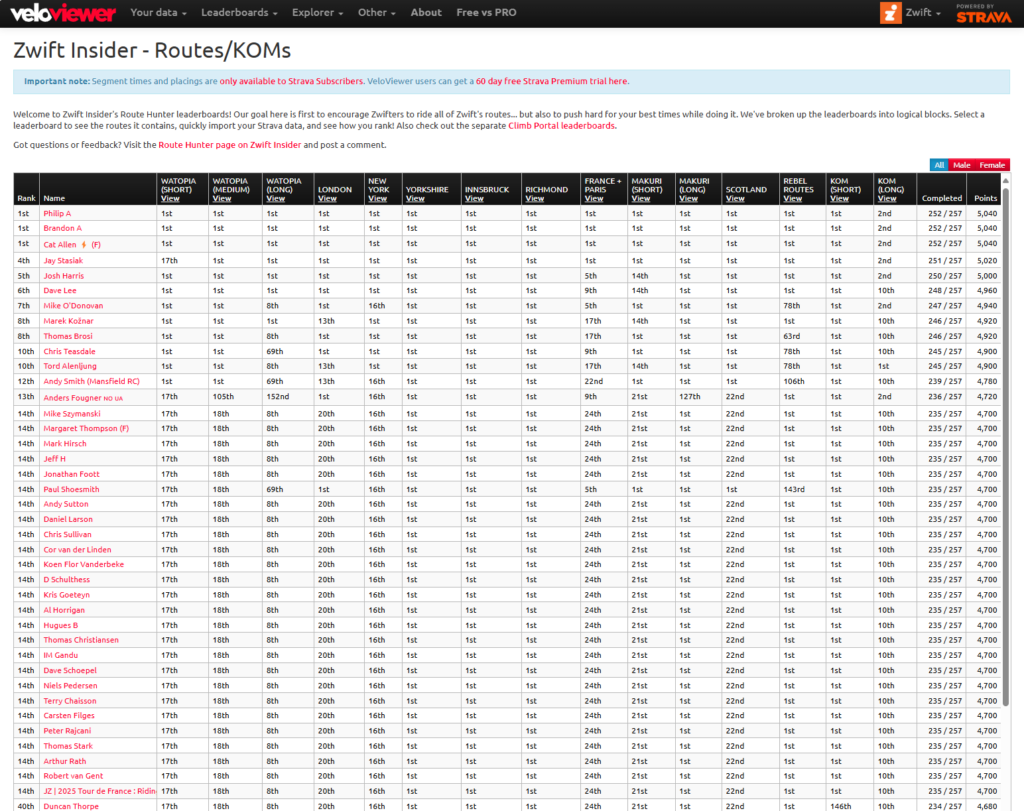Image resolution: width=1024 pixels, height=811 pixels.
Task: Open Margaret Thompson (F) profile
Action: pos(86,429)
